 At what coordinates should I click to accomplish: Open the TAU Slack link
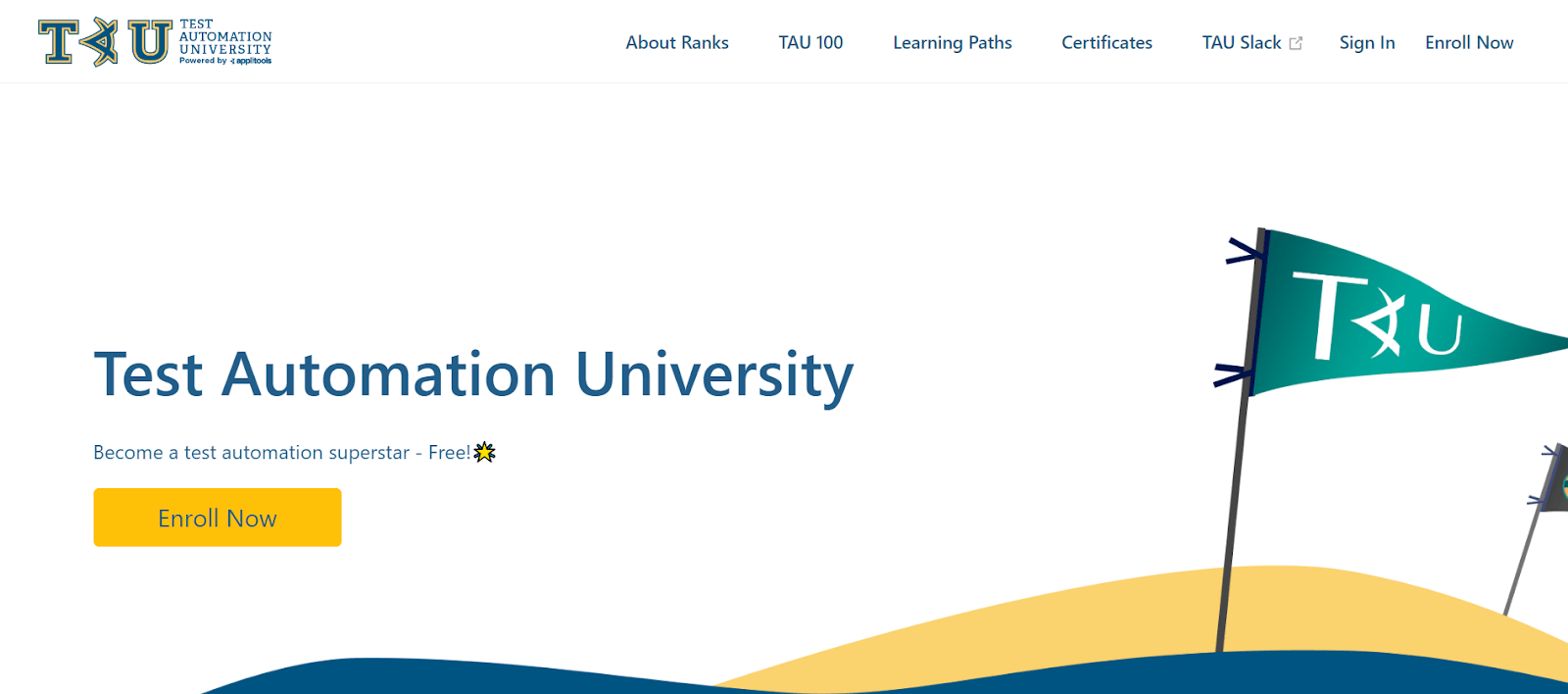coord(1242,42)
